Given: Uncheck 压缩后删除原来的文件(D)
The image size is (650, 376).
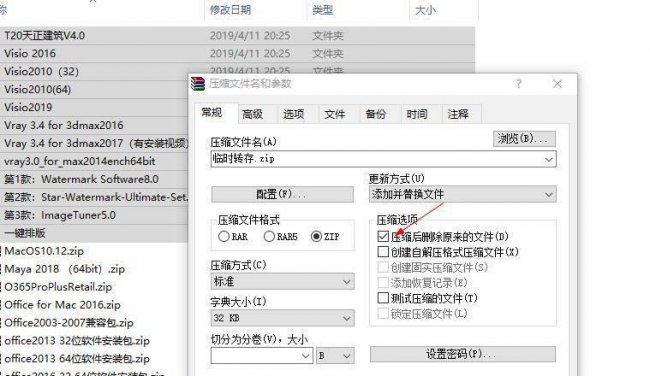Looking at the screenshot, I should (x=383, y=237).
